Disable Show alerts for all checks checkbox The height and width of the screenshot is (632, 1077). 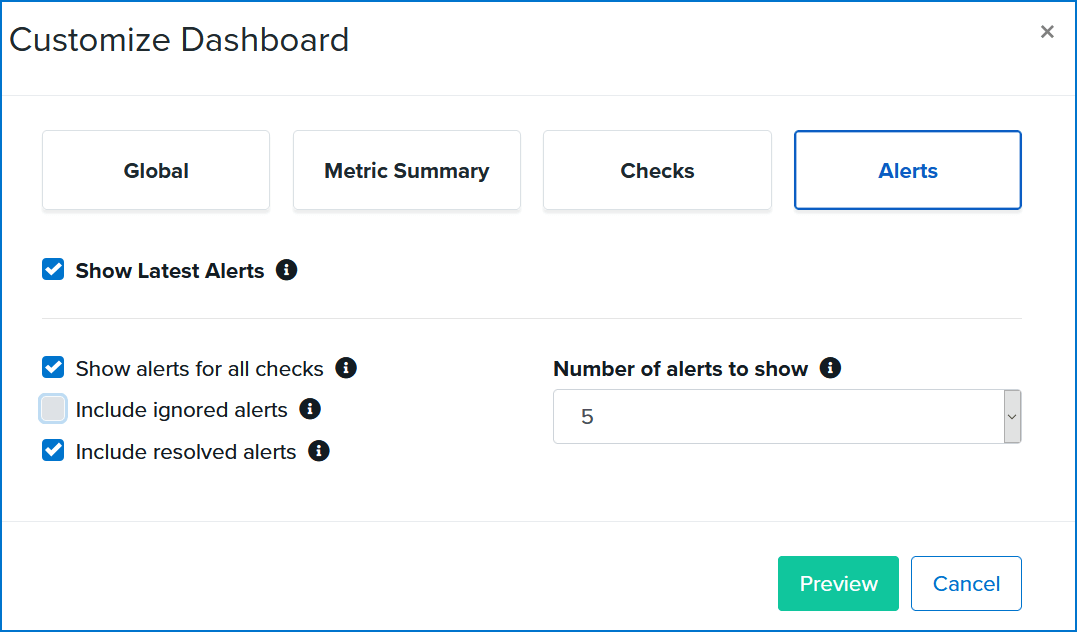click(53, 368)
